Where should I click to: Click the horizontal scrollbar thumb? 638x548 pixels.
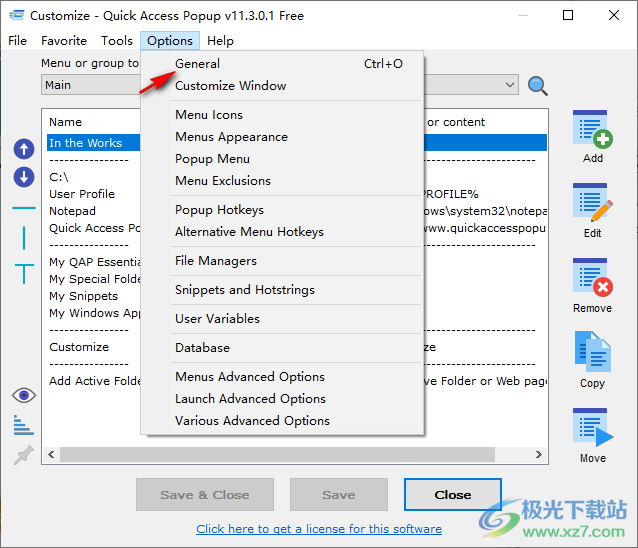(277, 454)
